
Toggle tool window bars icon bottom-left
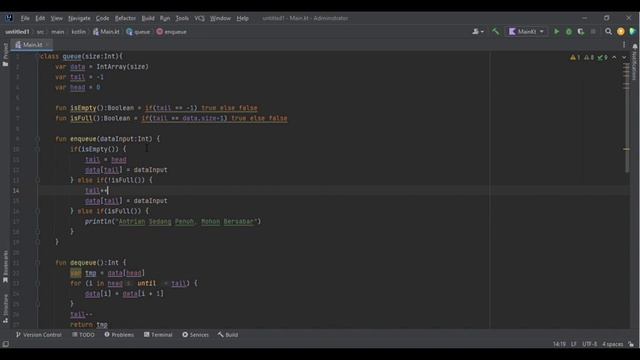click(x=6, y=344)
